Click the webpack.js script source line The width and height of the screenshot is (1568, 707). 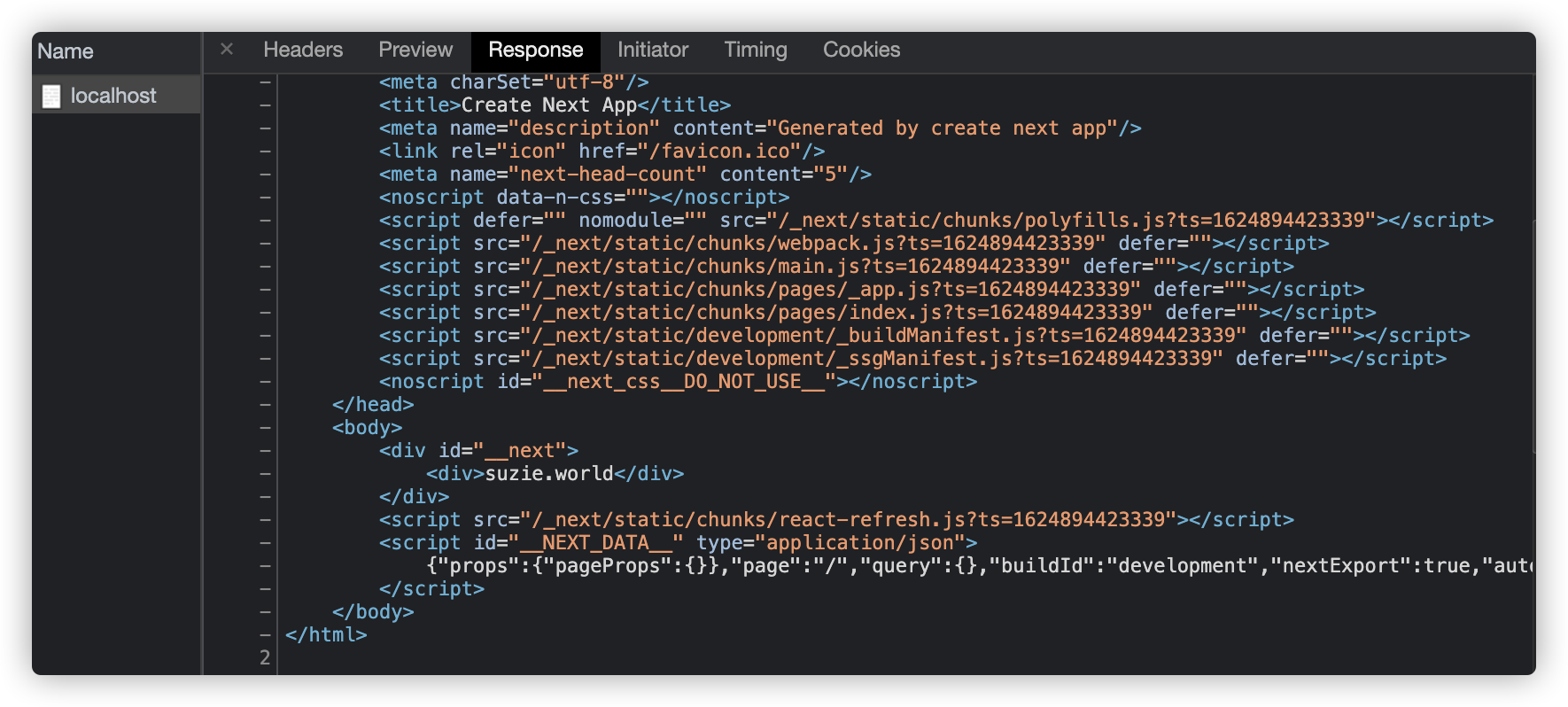pos(854,244)
